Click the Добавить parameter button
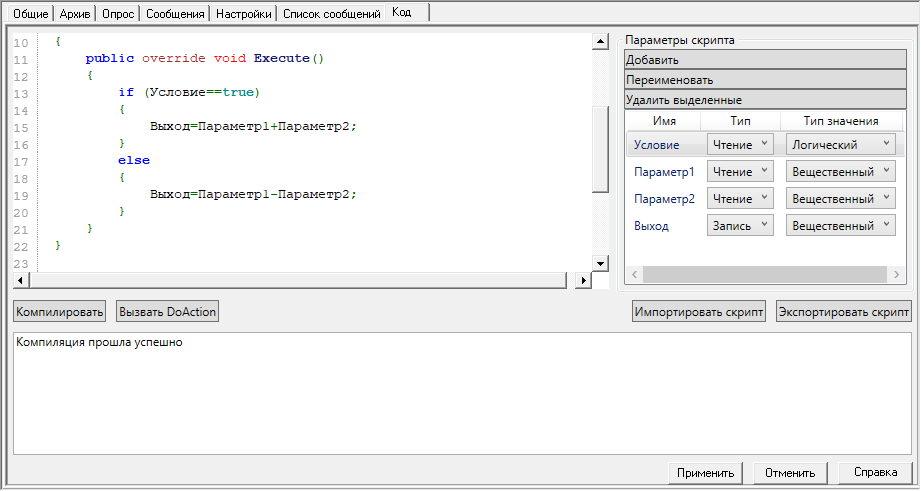Screen dimensions: 921x491 point(765,59)
